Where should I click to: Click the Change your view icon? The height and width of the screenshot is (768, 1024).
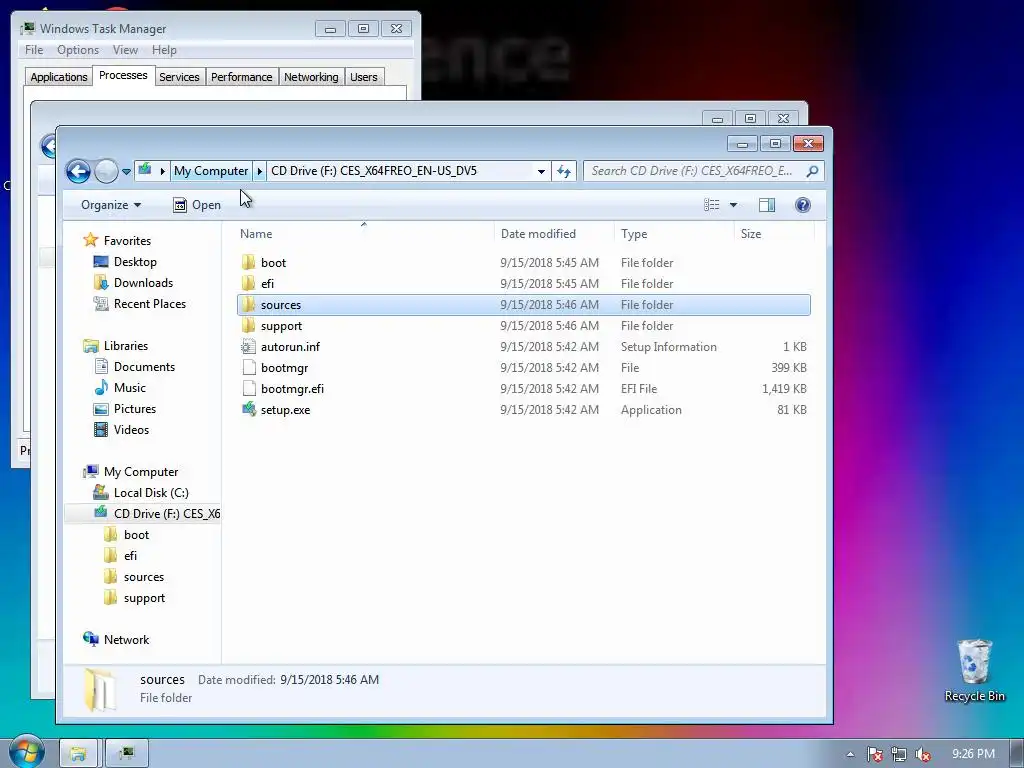(712, 205)
